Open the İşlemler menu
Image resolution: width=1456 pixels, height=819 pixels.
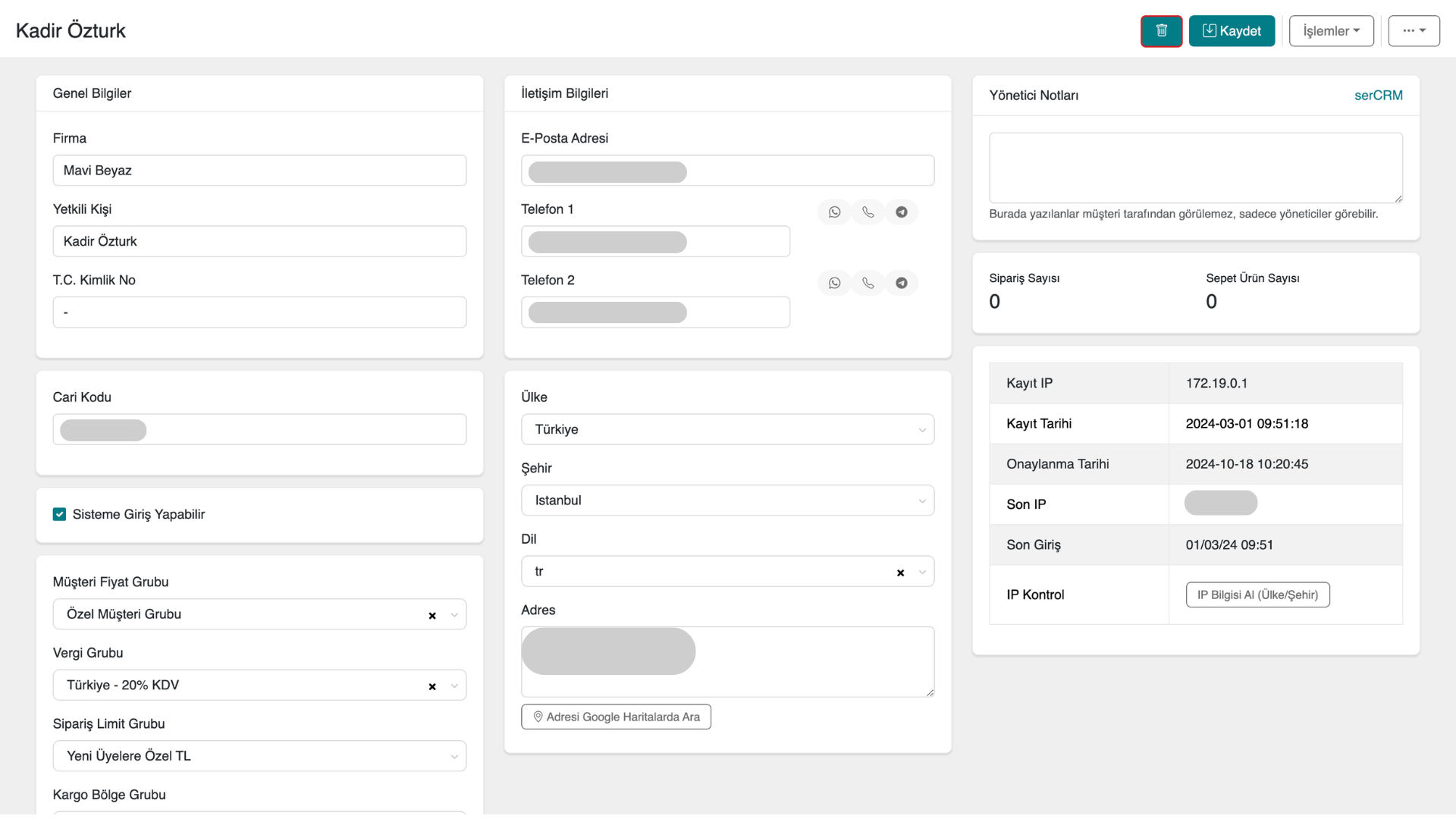coord(1331,31)
